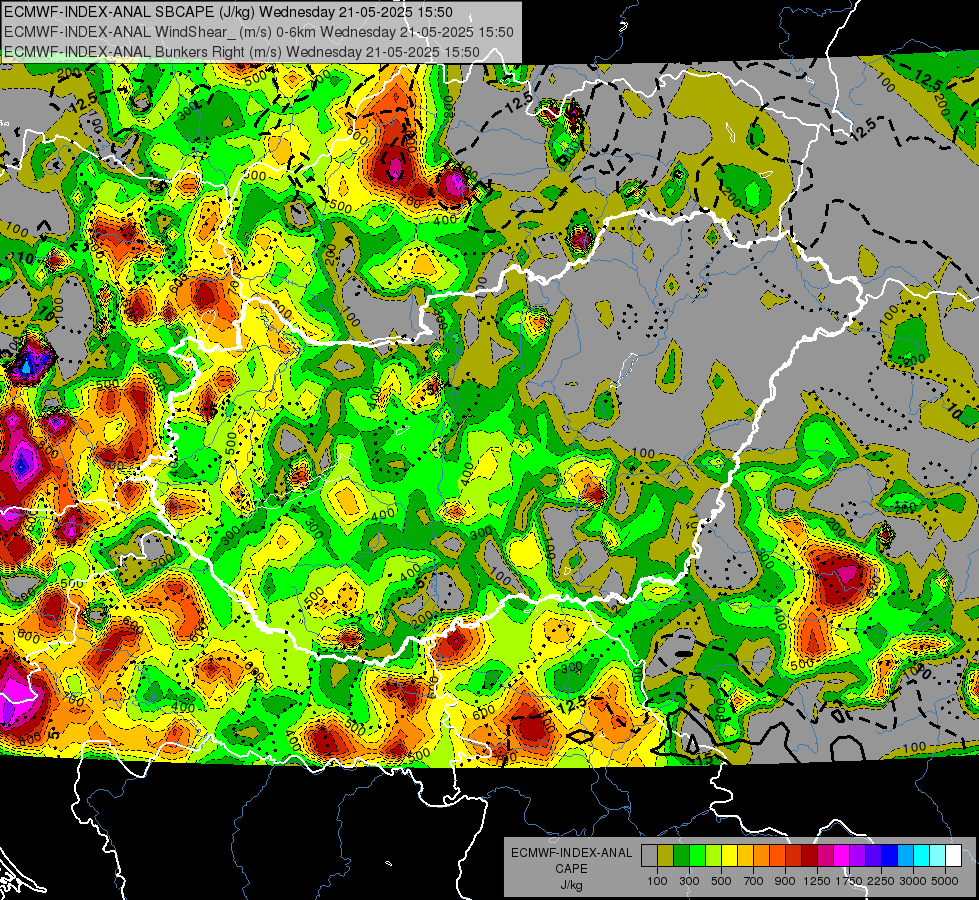Click the olive swatch in the CAPE legend
The image size is (979, 900).
(x=665, y=855)
